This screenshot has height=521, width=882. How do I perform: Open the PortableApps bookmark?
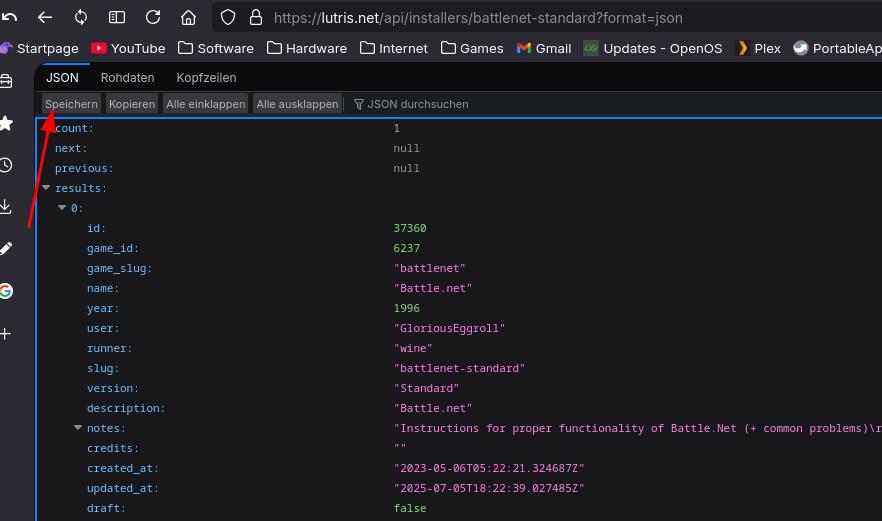(838, 48)
